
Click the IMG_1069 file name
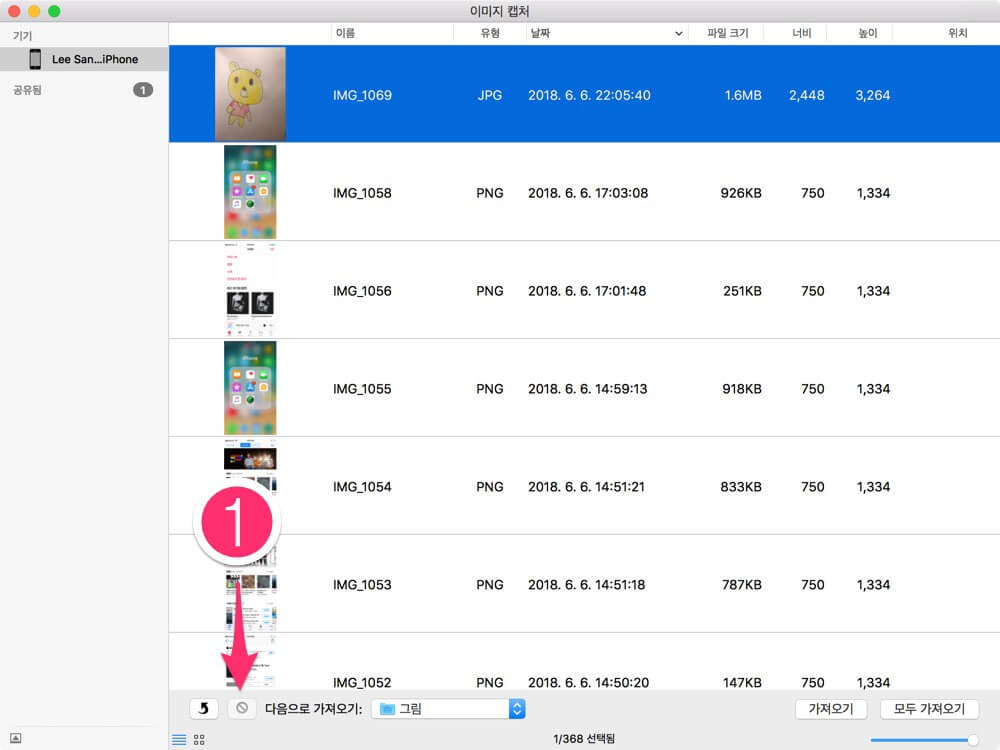[362, 95]
